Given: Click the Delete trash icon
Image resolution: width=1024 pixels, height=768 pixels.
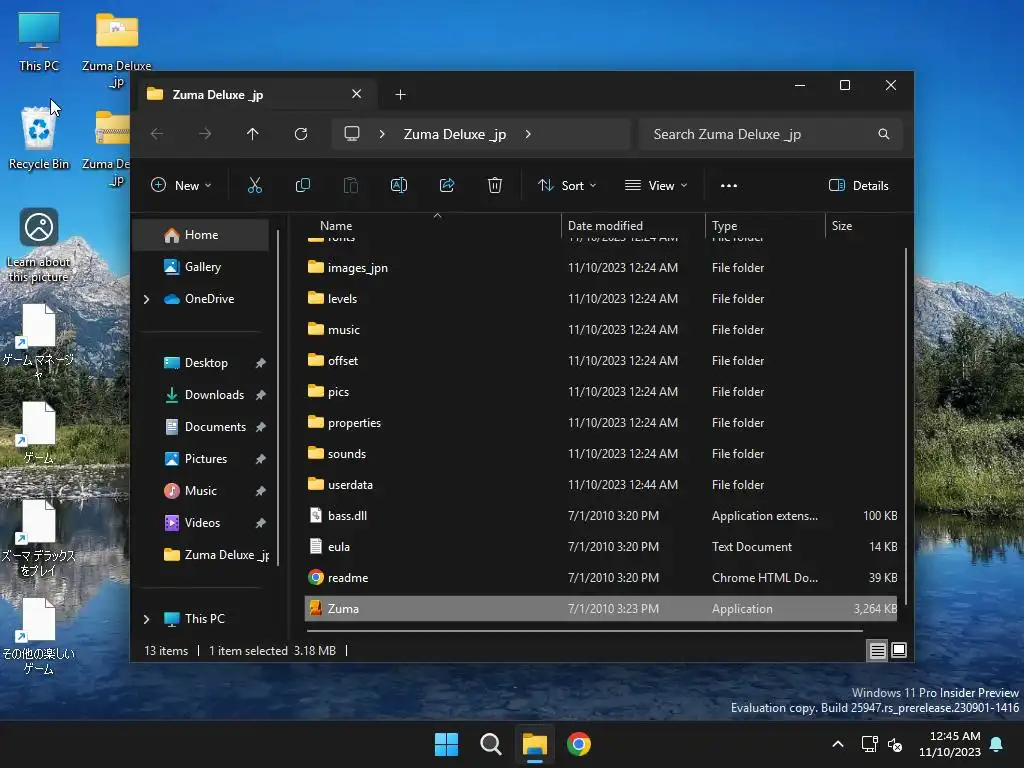Looking at the screenshot, I should pos(495,185).
